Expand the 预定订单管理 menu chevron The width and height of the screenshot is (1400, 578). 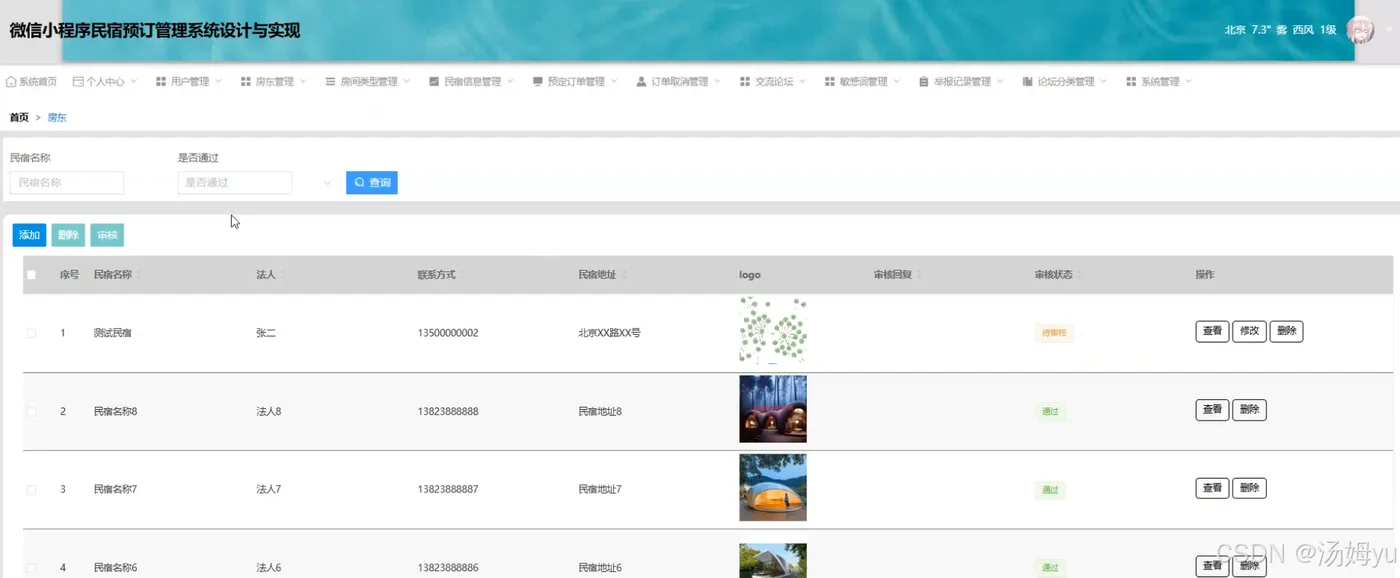(614, 82)
